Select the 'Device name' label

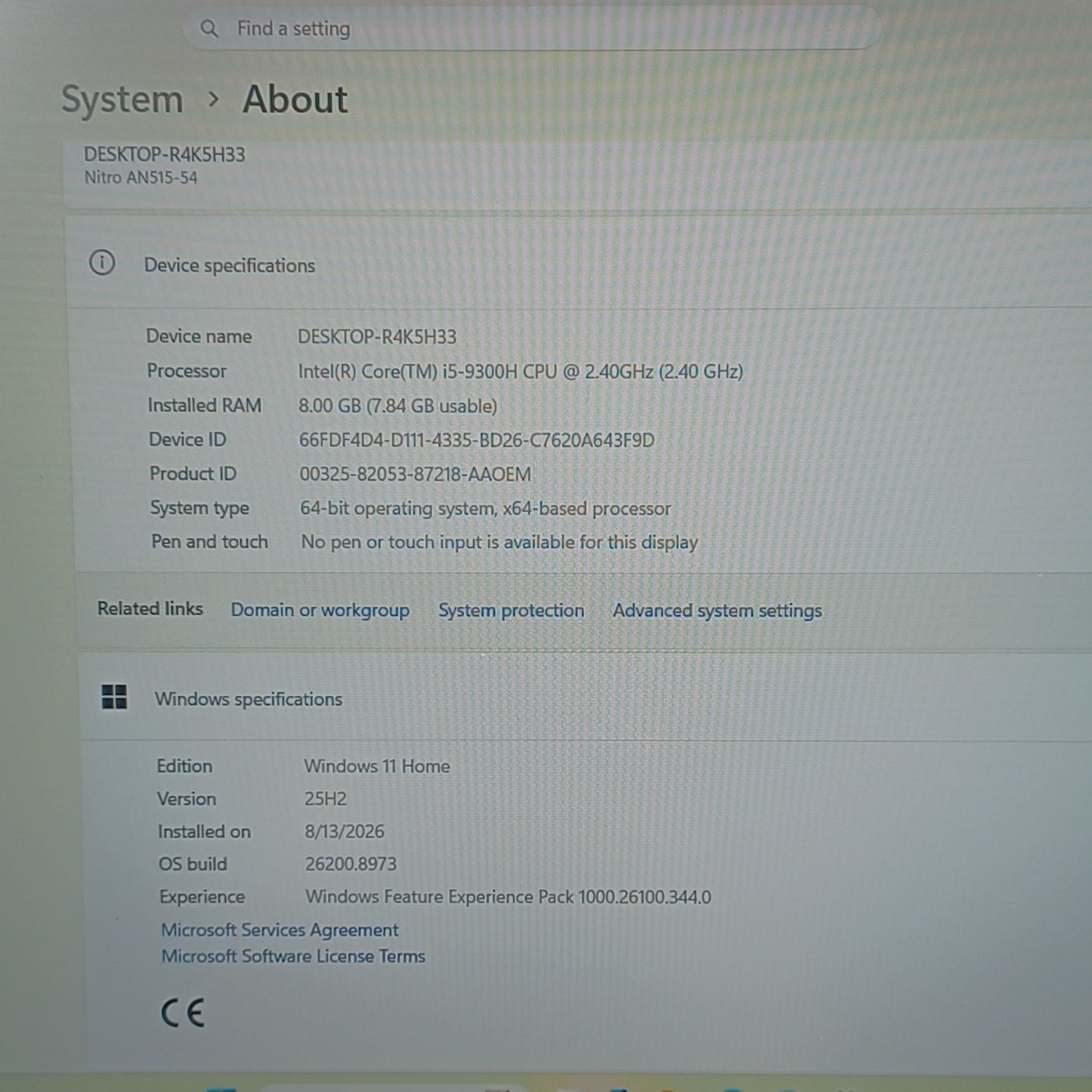(199, 336)
